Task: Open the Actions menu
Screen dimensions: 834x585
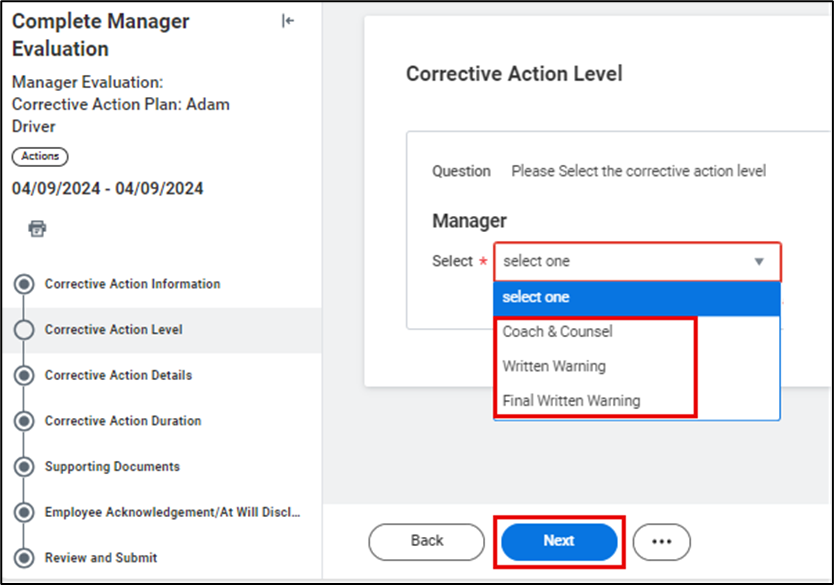Action: [39, 156]
